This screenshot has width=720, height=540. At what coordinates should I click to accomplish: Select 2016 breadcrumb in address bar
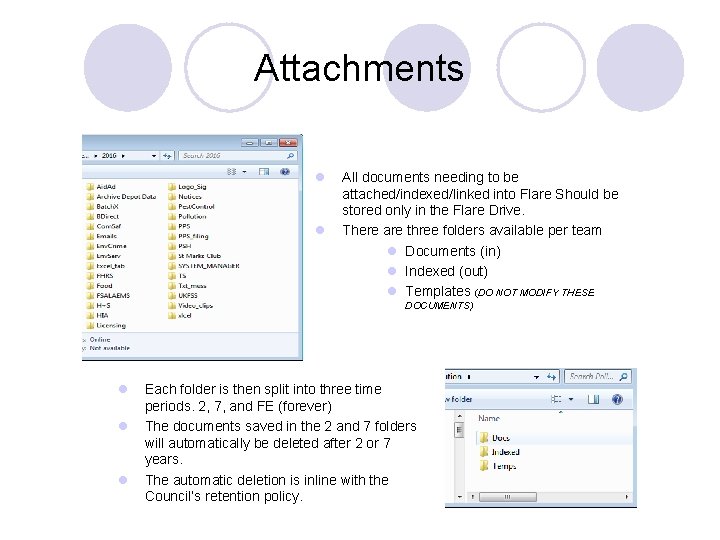[x=109, y=156]
